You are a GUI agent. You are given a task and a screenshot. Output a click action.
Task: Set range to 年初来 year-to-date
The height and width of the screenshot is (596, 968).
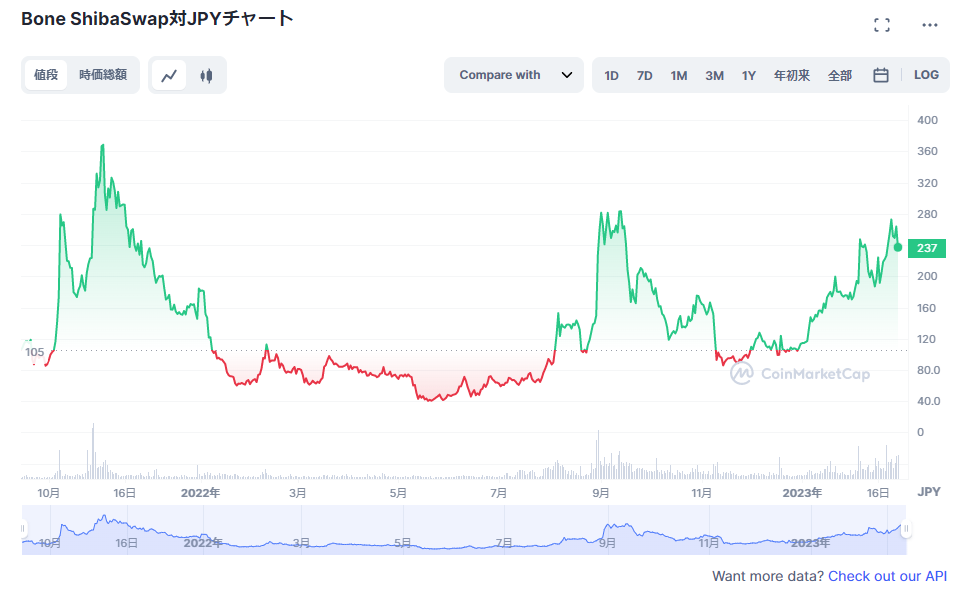792,75
